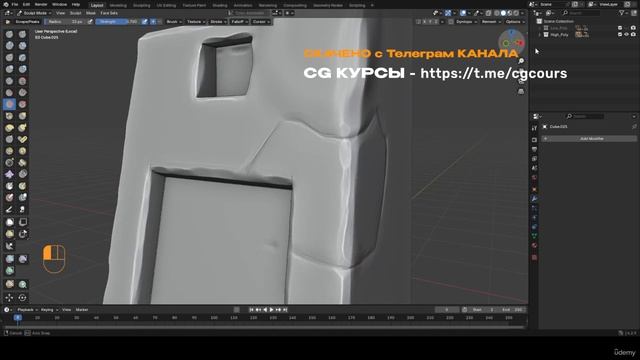Open the Options dropdown
This screenshot has width=640, height=360.
pyautogui.click(x=515, y=22)
